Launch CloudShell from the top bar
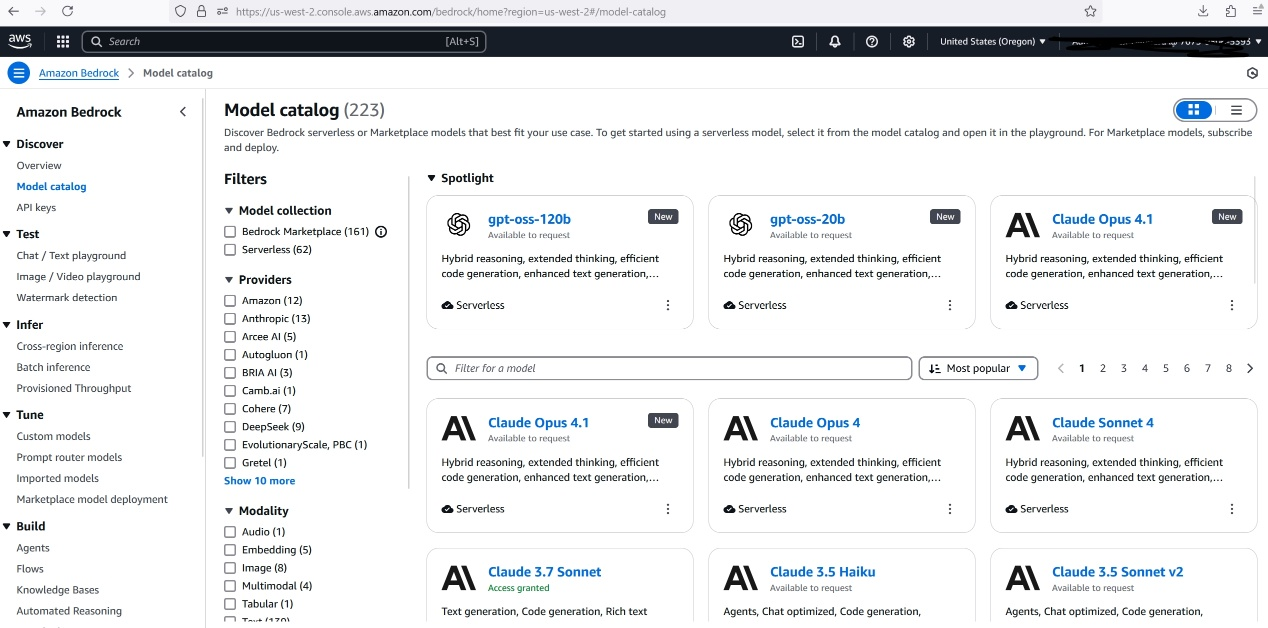 (798, 41)
